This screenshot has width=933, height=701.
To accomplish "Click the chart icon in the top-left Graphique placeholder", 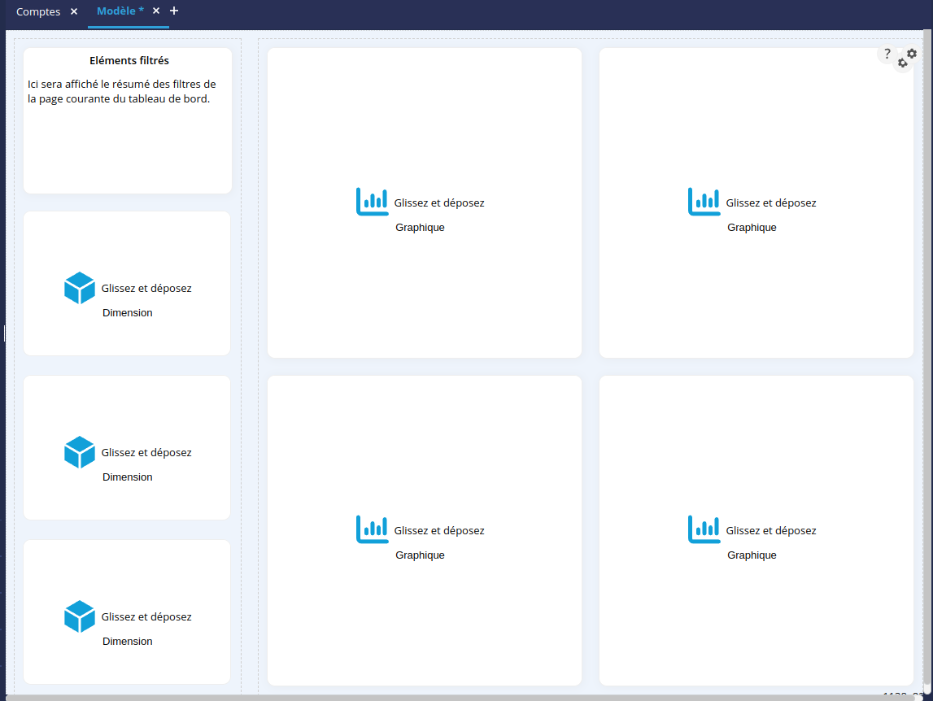I will pyautogui.click(x=372, y=201).
